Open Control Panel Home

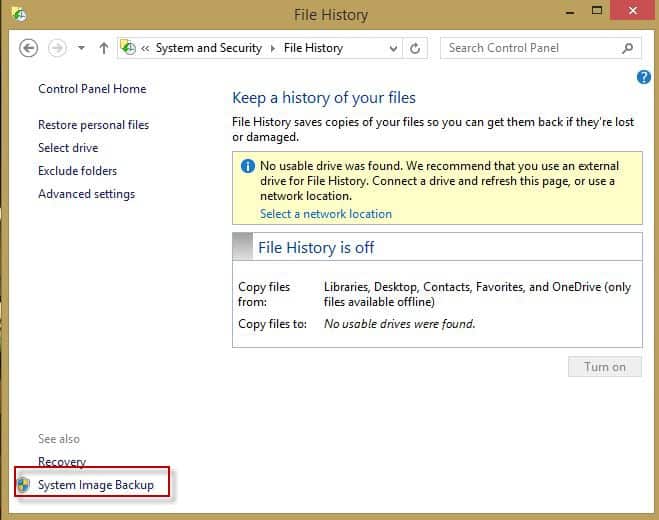point(92,89)
